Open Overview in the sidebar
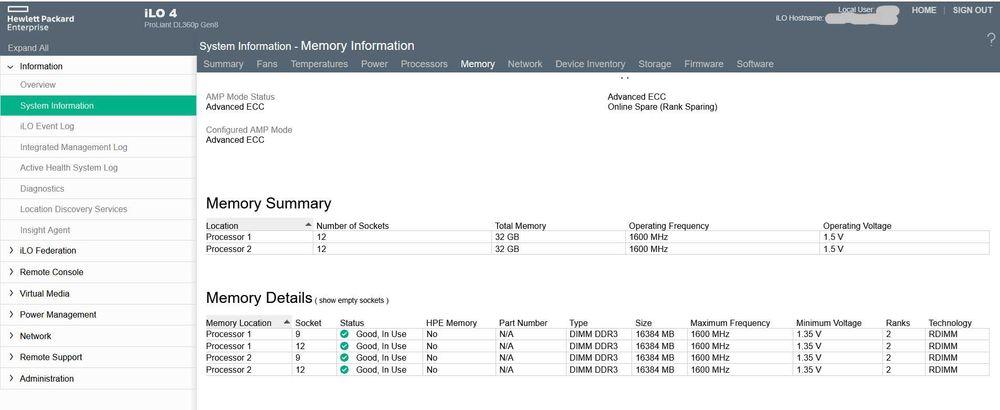 (38, 85)
